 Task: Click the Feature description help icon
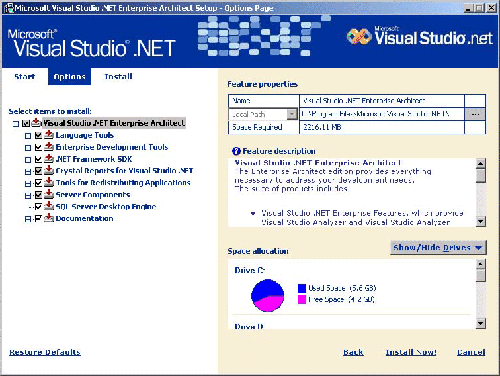pyautogui.click(x=236, y=151)
